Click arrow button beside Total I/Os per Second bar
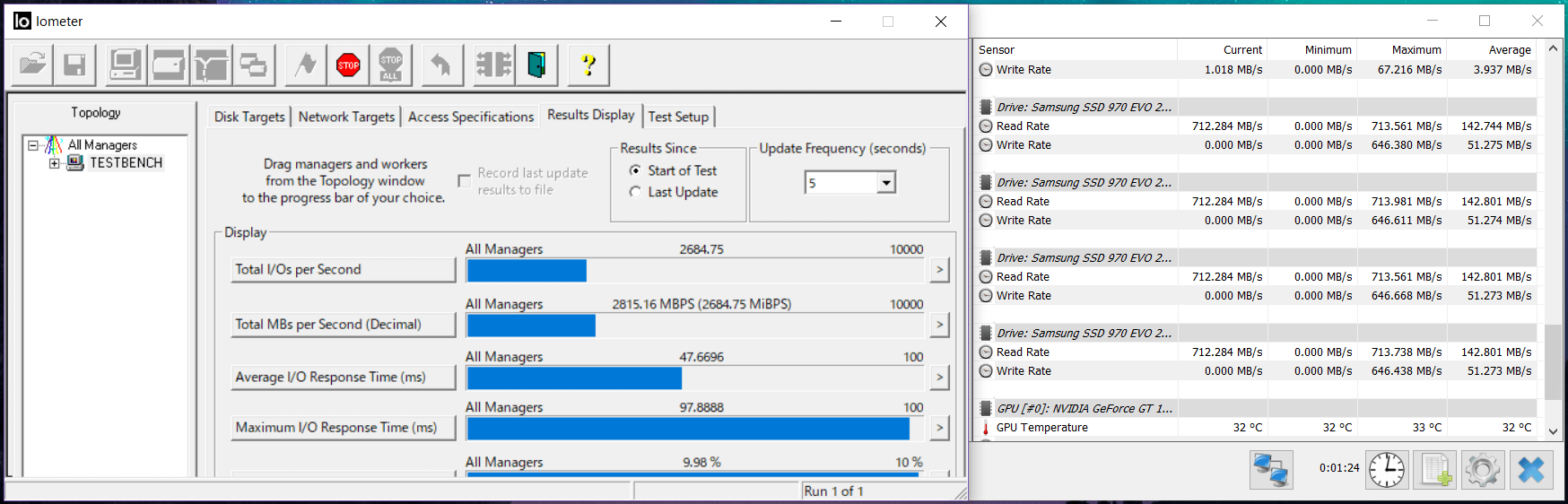The width and height of the screenshot is (1568, 504). click(939, 269)
